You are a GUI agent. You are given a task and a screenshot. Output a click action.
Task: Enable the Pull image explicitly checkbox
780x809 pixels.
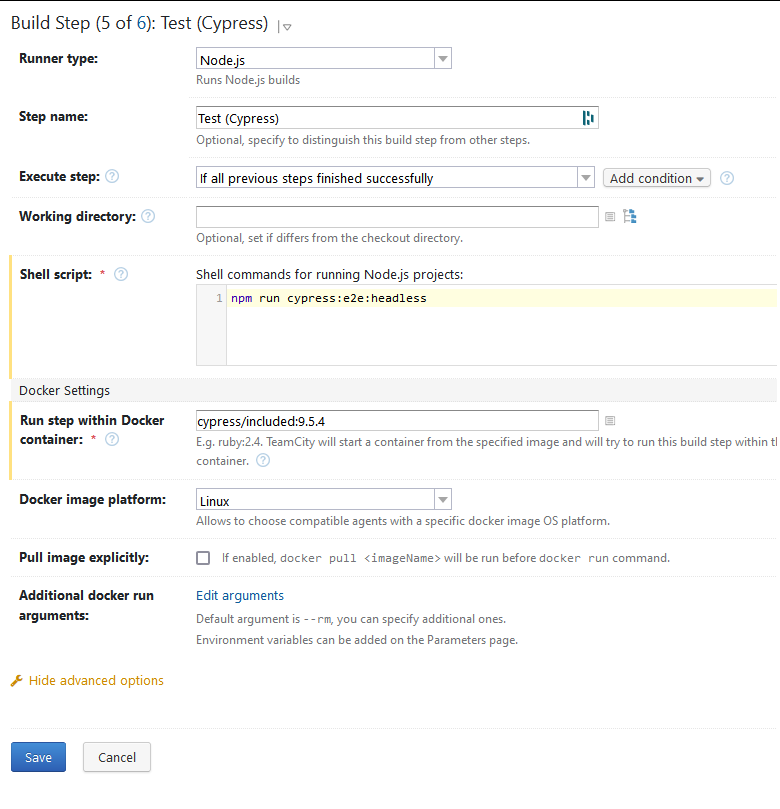(x=203, y=558)
